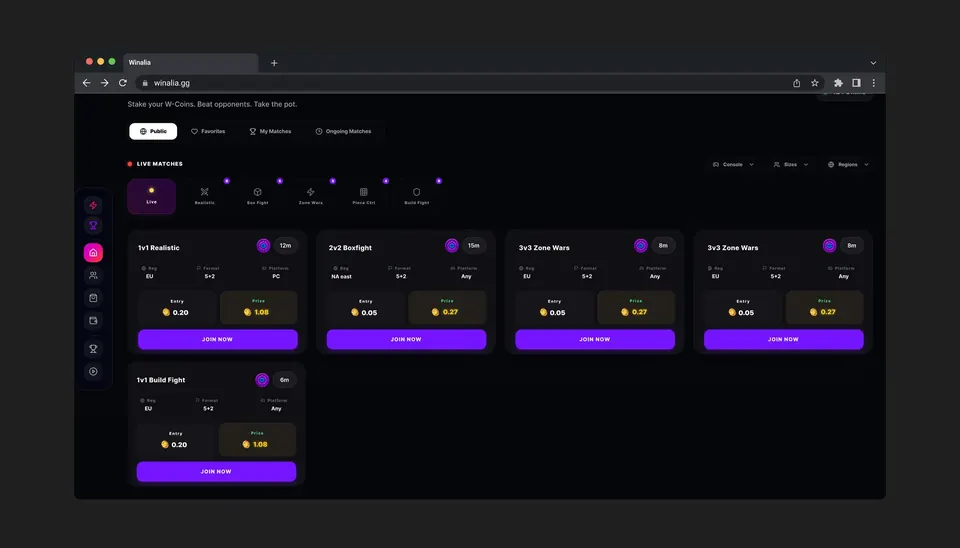
Task: Bookmark this page with the star icon
Action: point(815,83)
